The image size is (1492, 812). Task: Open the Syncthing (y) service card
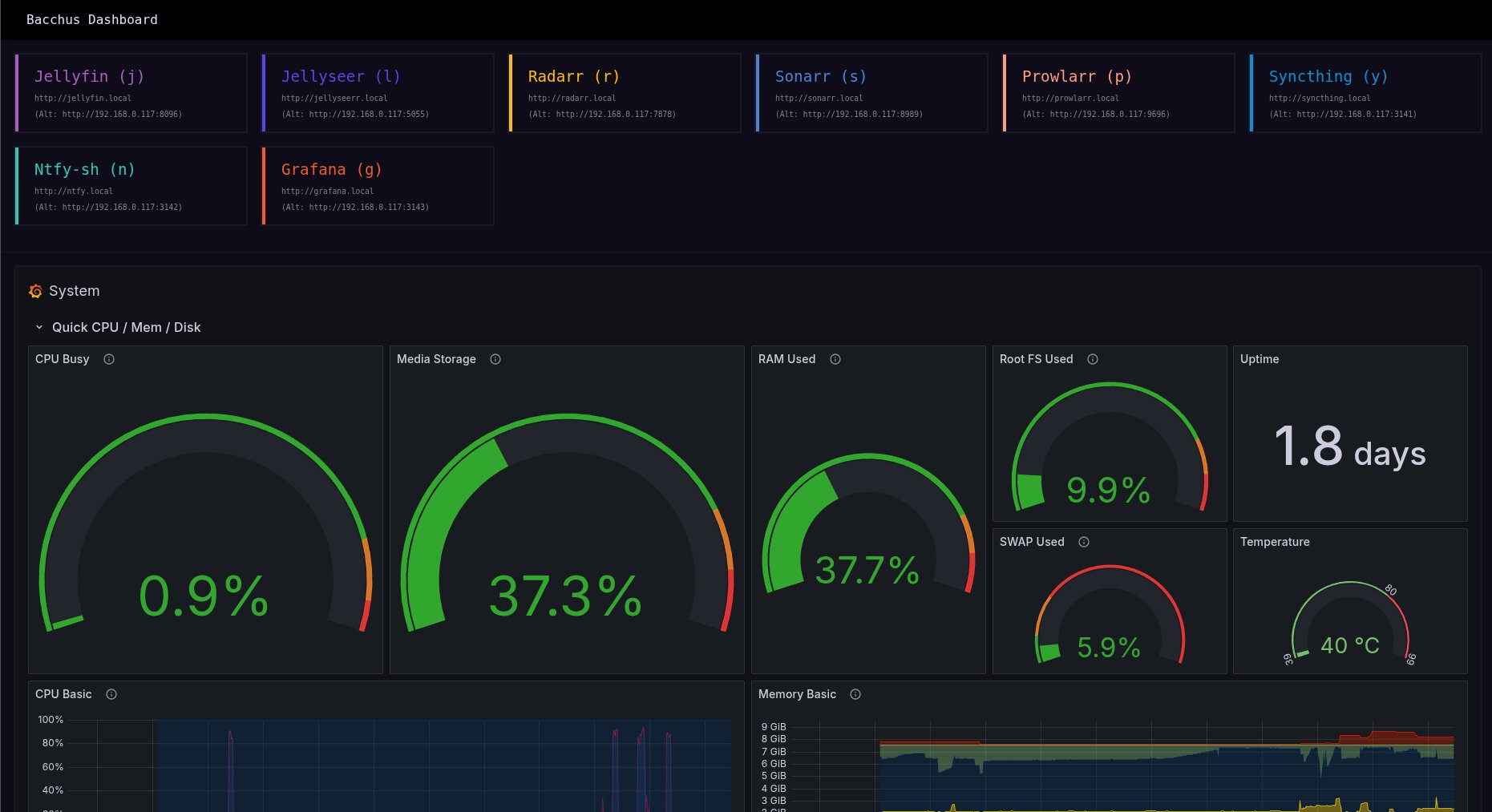[x=1366, y=93]
